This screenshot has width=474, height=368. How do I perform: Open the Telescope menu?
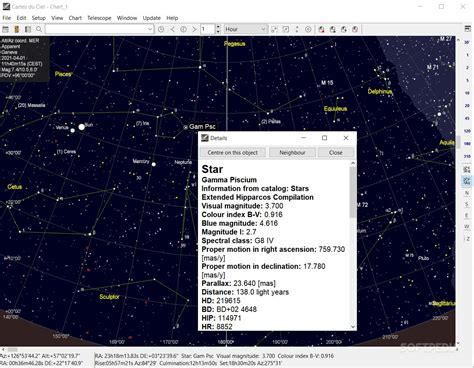[x=99, y=18]
